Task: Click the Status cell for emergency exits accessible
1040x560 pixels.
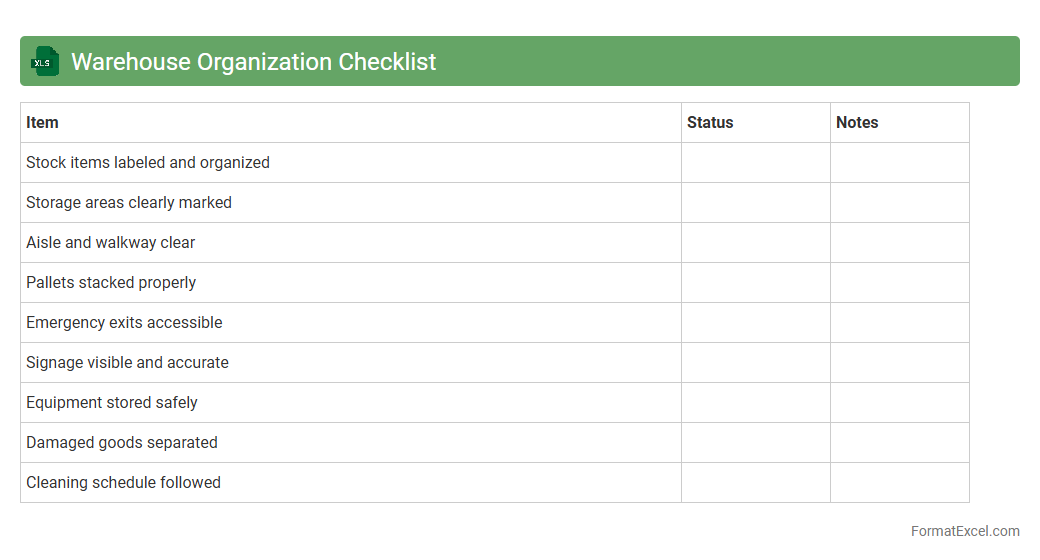Action: click(x=755, y=322)
